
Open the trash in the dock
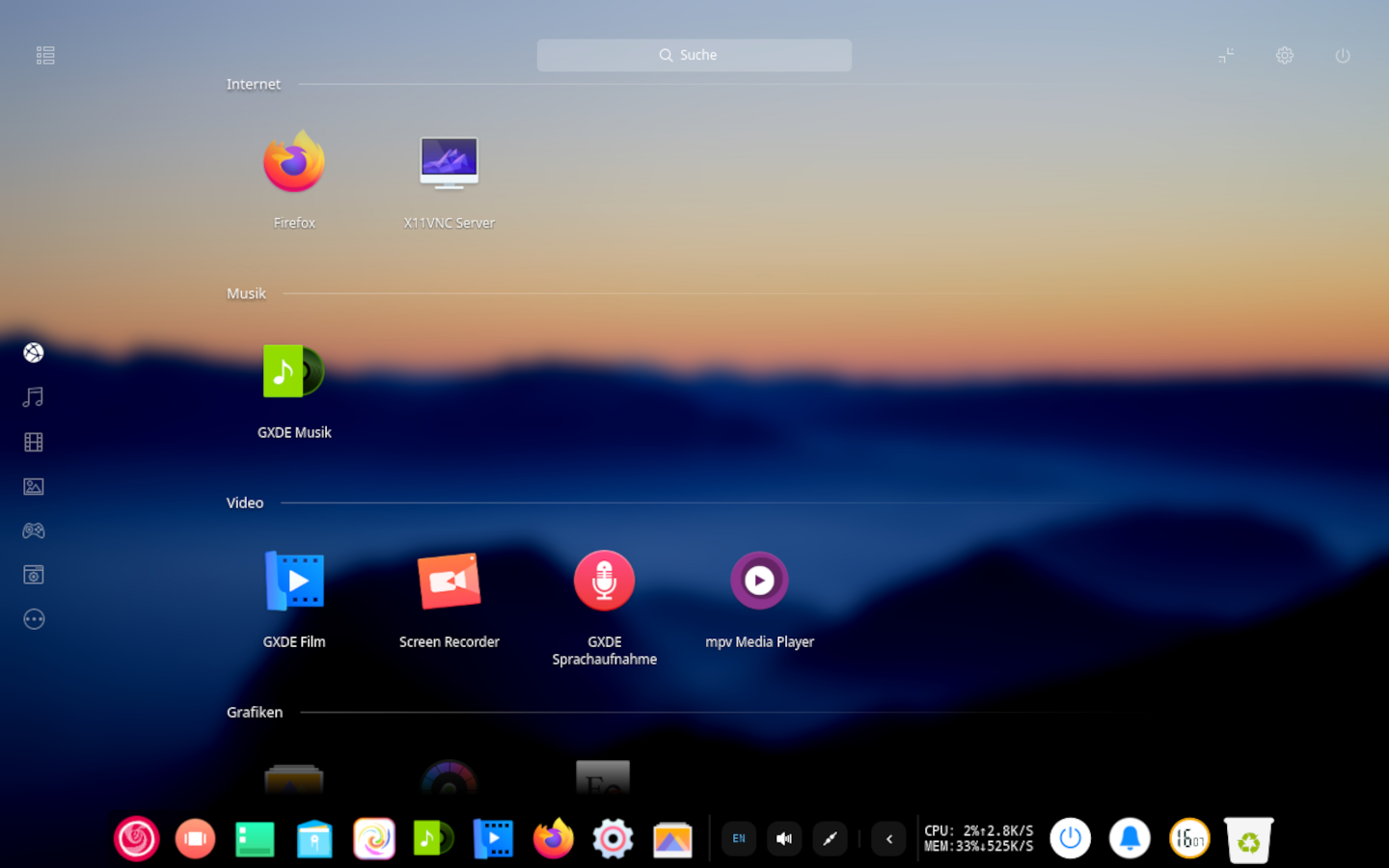1248,839
